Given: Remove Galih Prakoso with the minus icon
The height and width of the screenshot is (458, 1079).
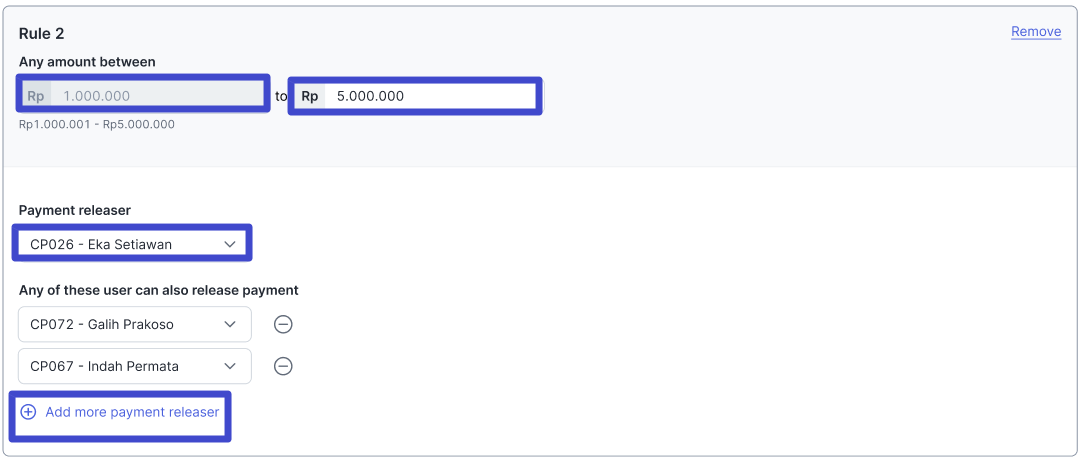Looking at the screenshot, I should [283, 324].
